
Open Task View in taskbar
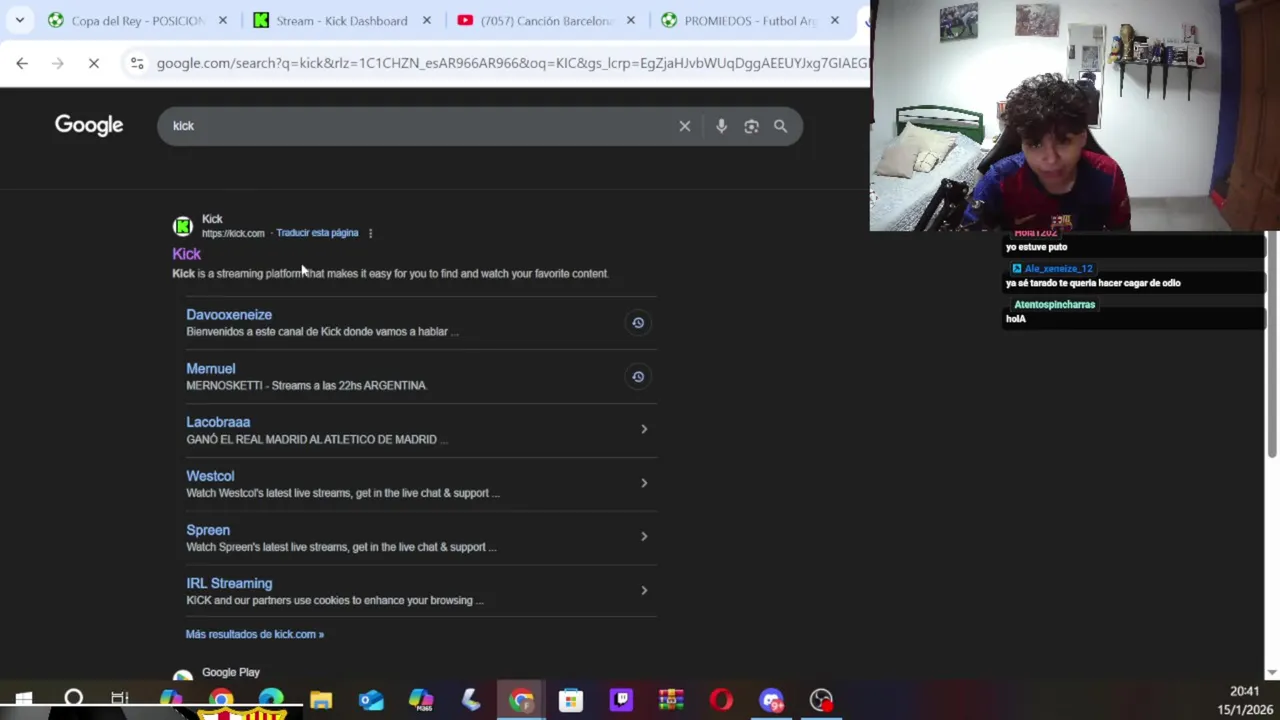(120, 699)
